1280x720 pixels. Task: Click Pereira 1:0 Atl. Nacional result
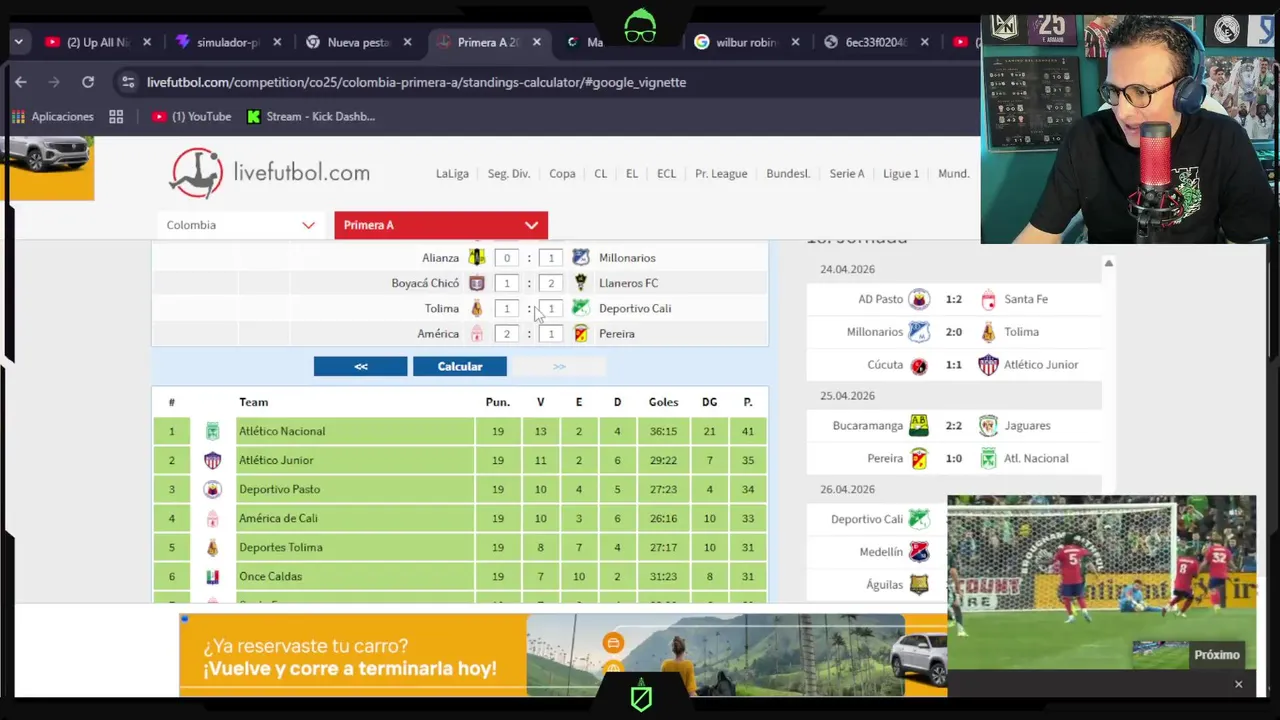(x=954, y=458)
